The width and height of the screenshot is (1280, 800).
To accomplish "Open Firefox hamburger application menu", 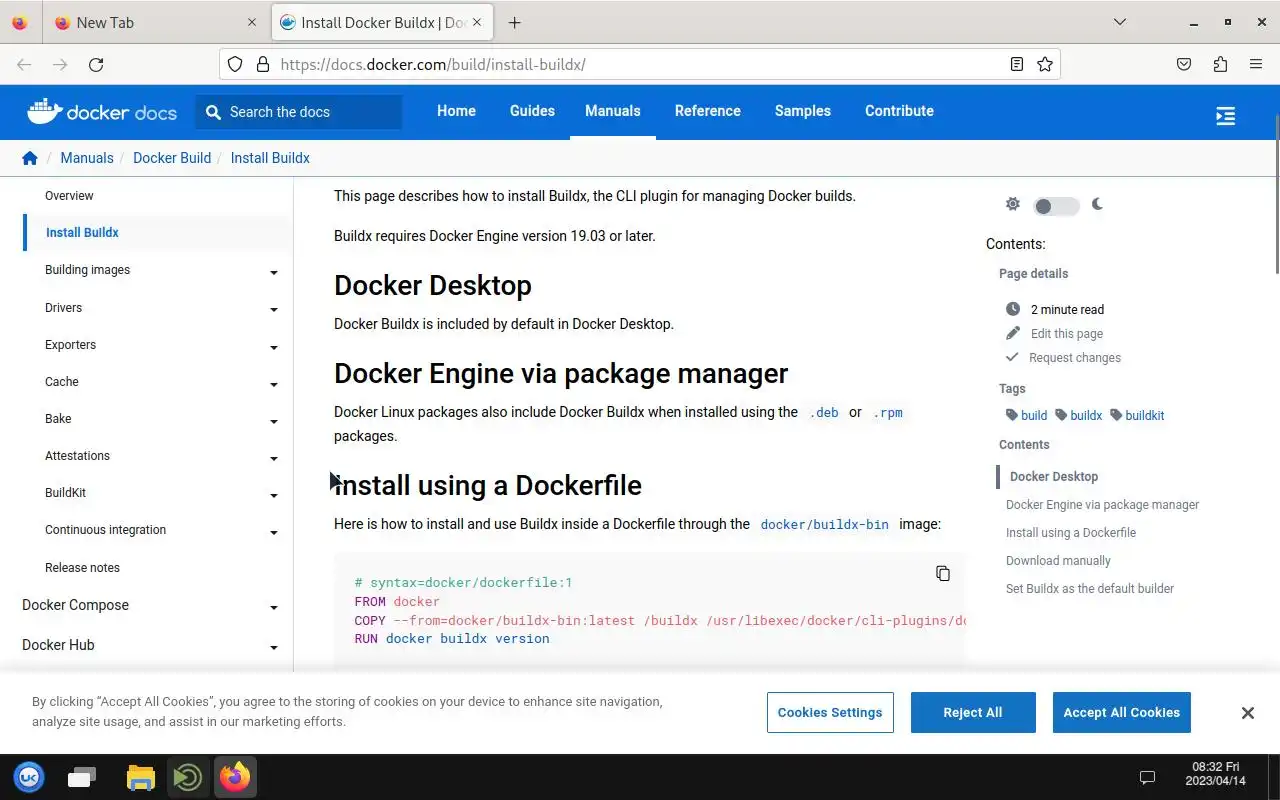I will coord(1256,64).
